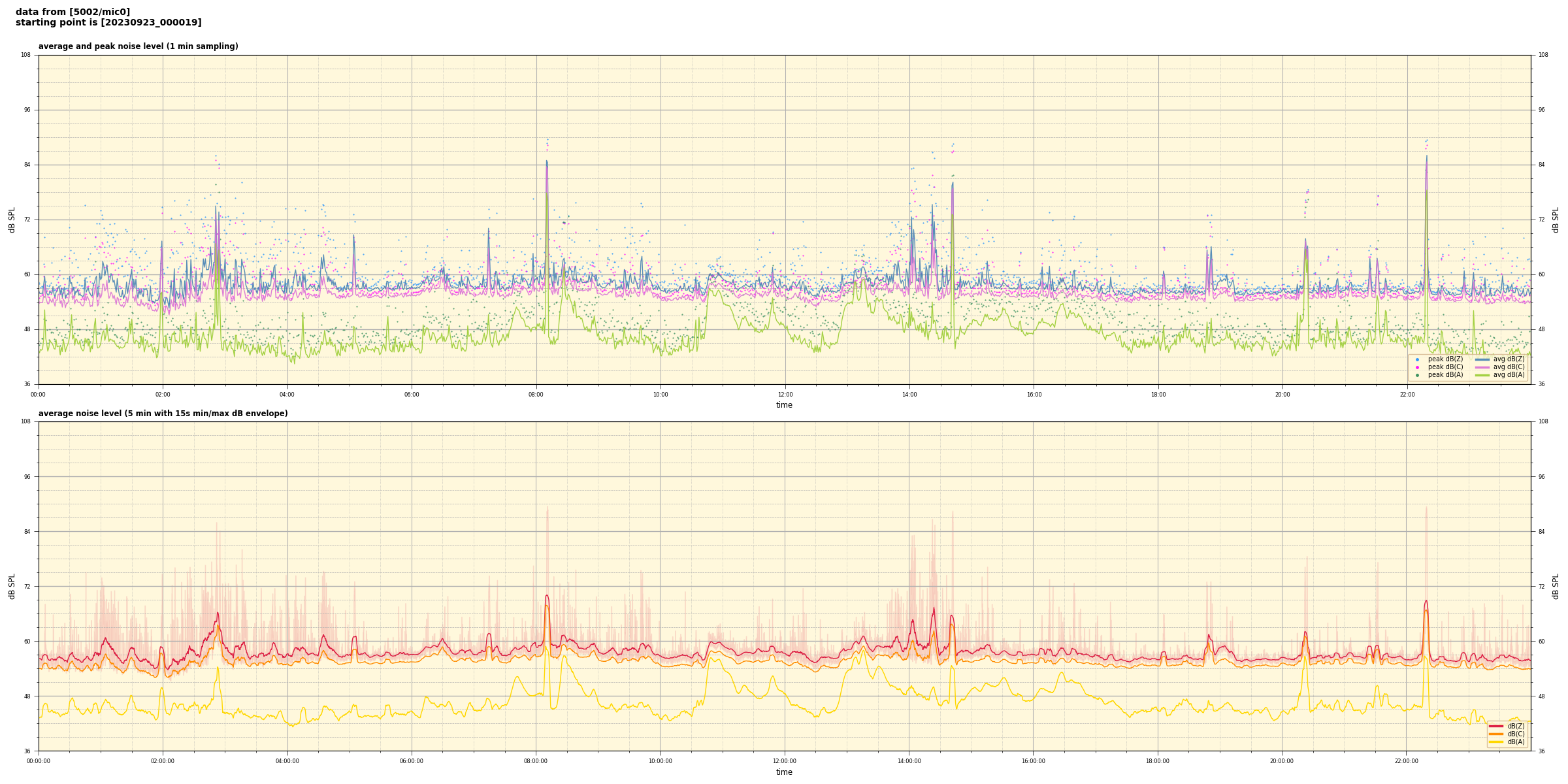Click the 'time' axis label under bottom chart
Viewport: 1568px width, 784px height.
(x=784, y=772)
